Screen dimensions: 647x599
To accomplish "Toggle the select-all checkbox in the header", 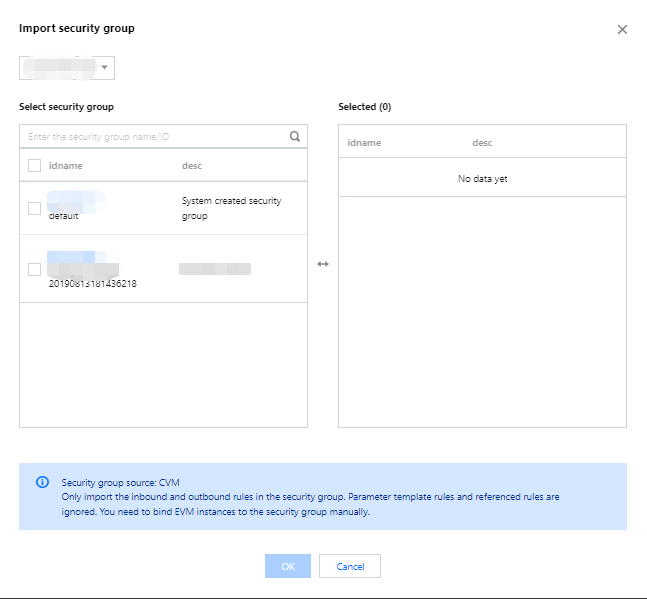I will [x=35, y=166].
